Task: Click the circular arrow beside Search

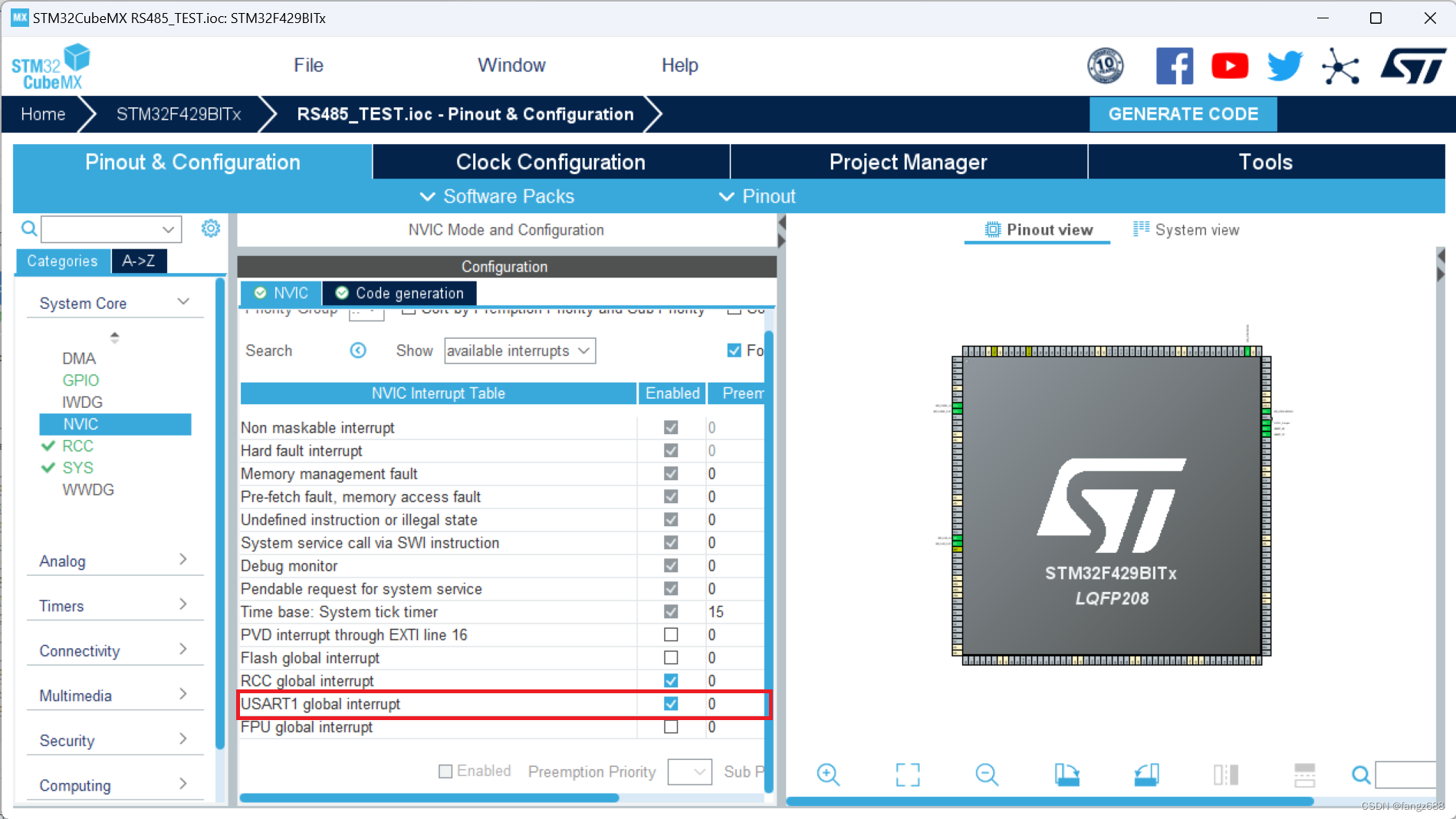Action: coord(358,350)
